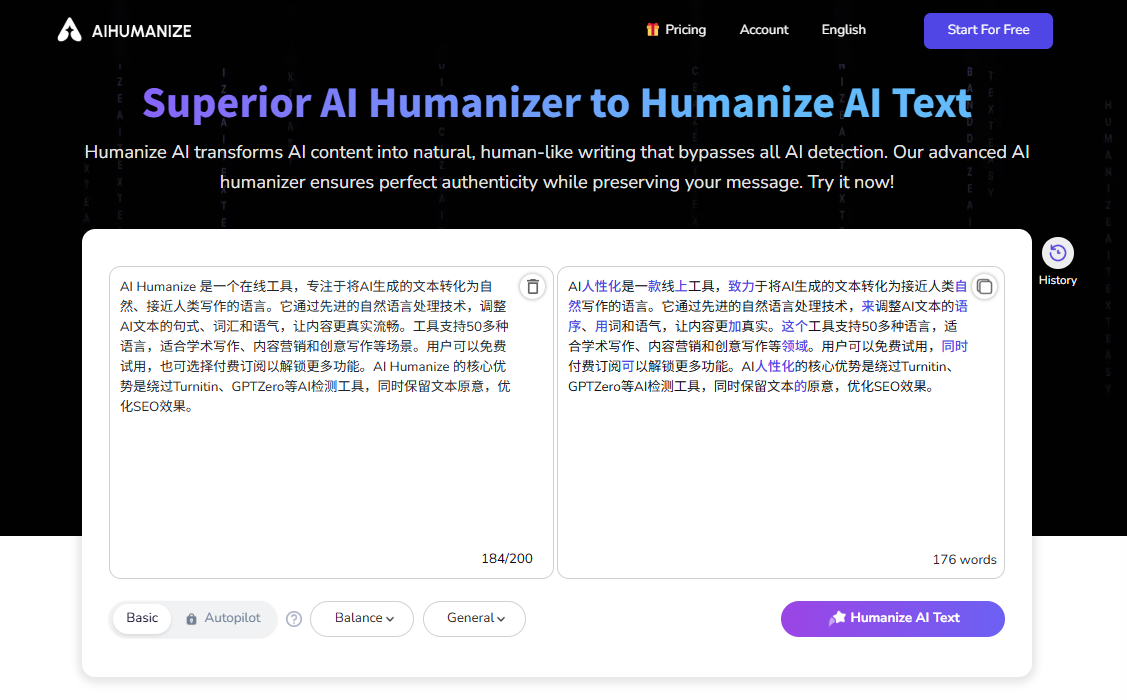
Task: Clear input text with trash icon
Action: point(533,287)
